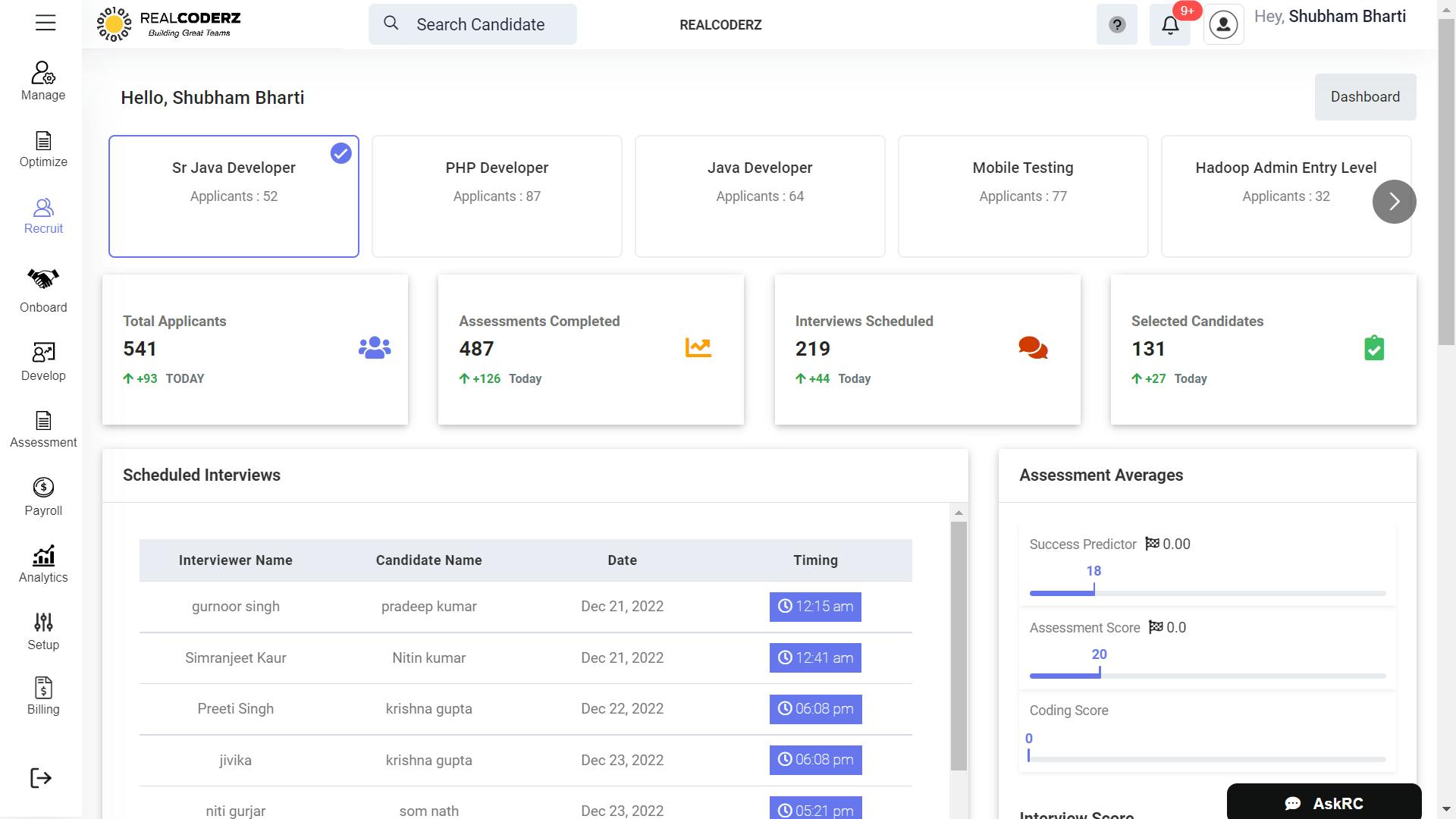This screenshot has height=819, width=1456.
Task: Go to Recruit section in sidebar
Action: click(x=43, y=216)
